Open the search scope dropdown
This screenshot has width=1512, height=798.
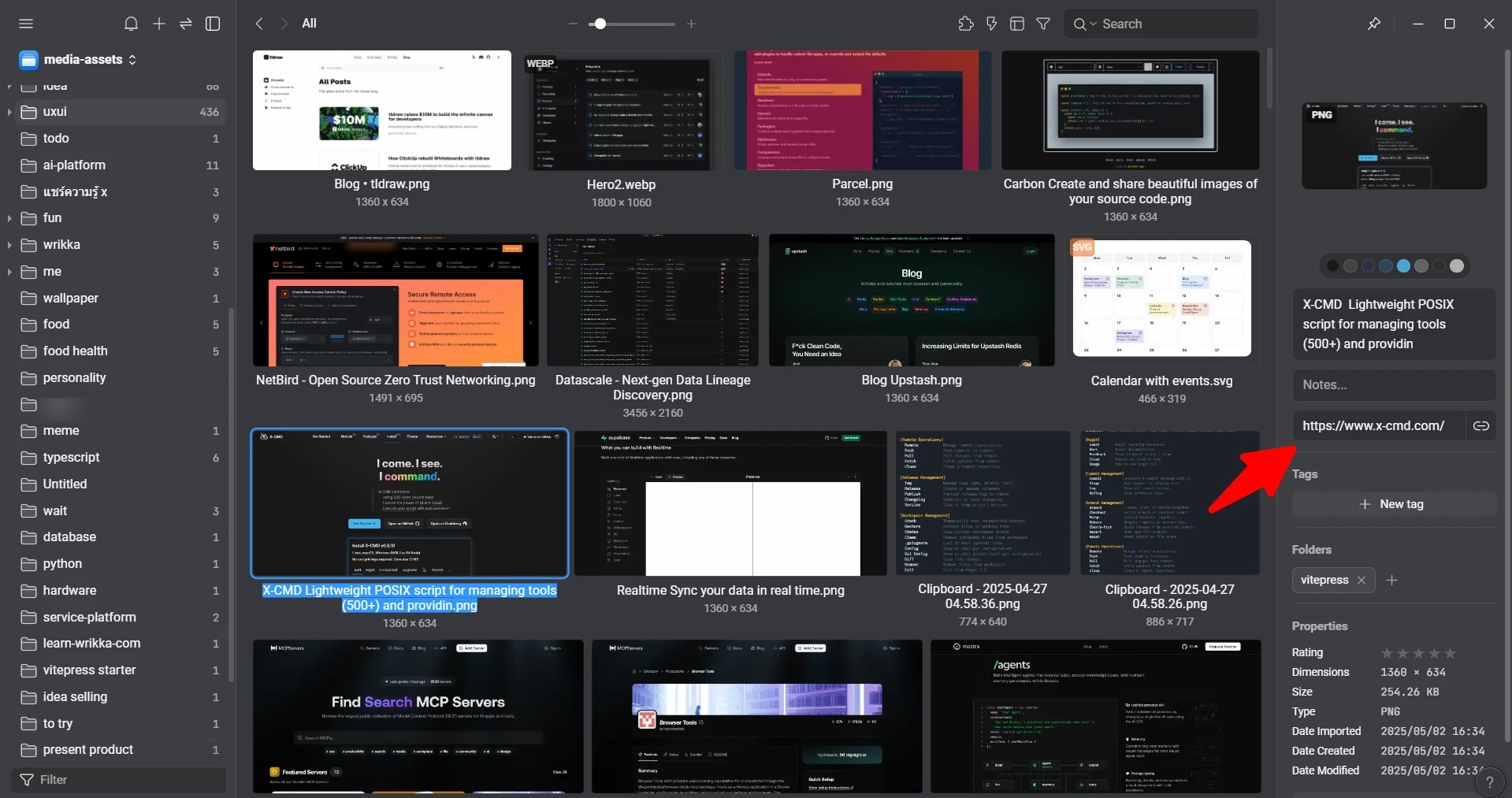[1085, 24]
